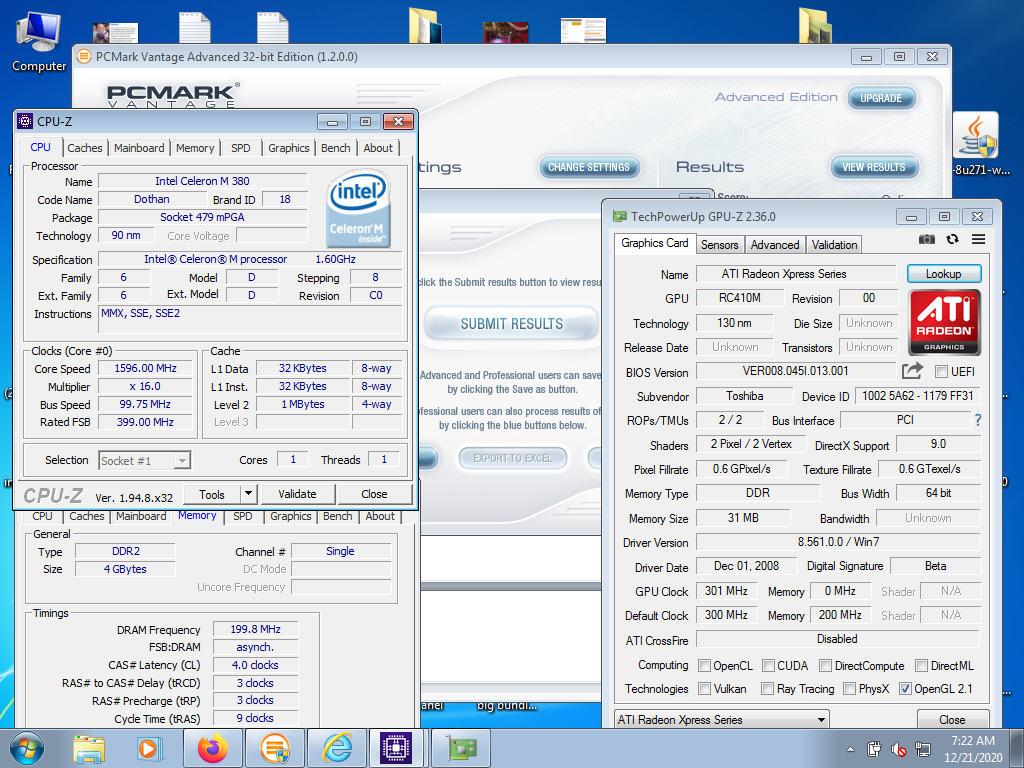Click the Driver Version field in GPU-Z
Image resolution: width=1024 pixels, height=768 pixels.
pyautogui.click(x=838, y=541)
